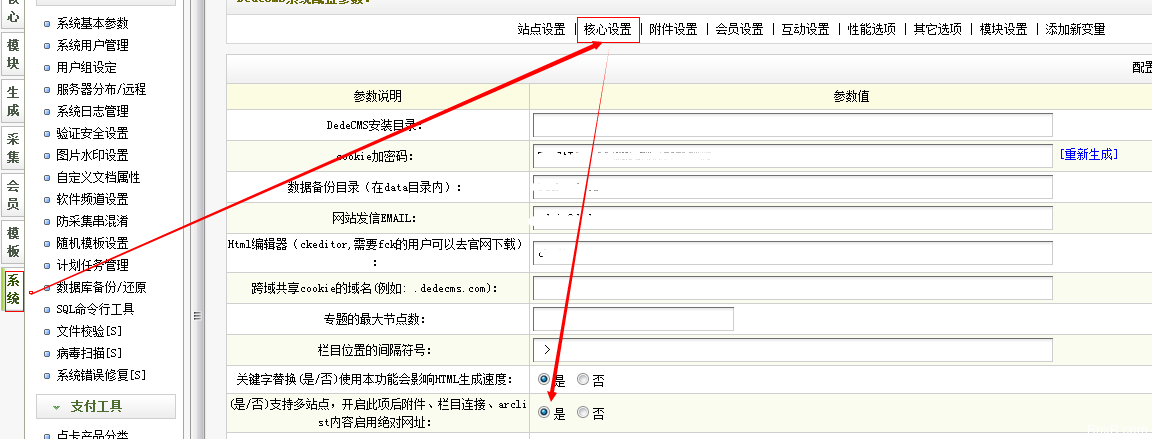Select 是 for 关键字替换 option
1152x439 pixels.
point(544,380)
